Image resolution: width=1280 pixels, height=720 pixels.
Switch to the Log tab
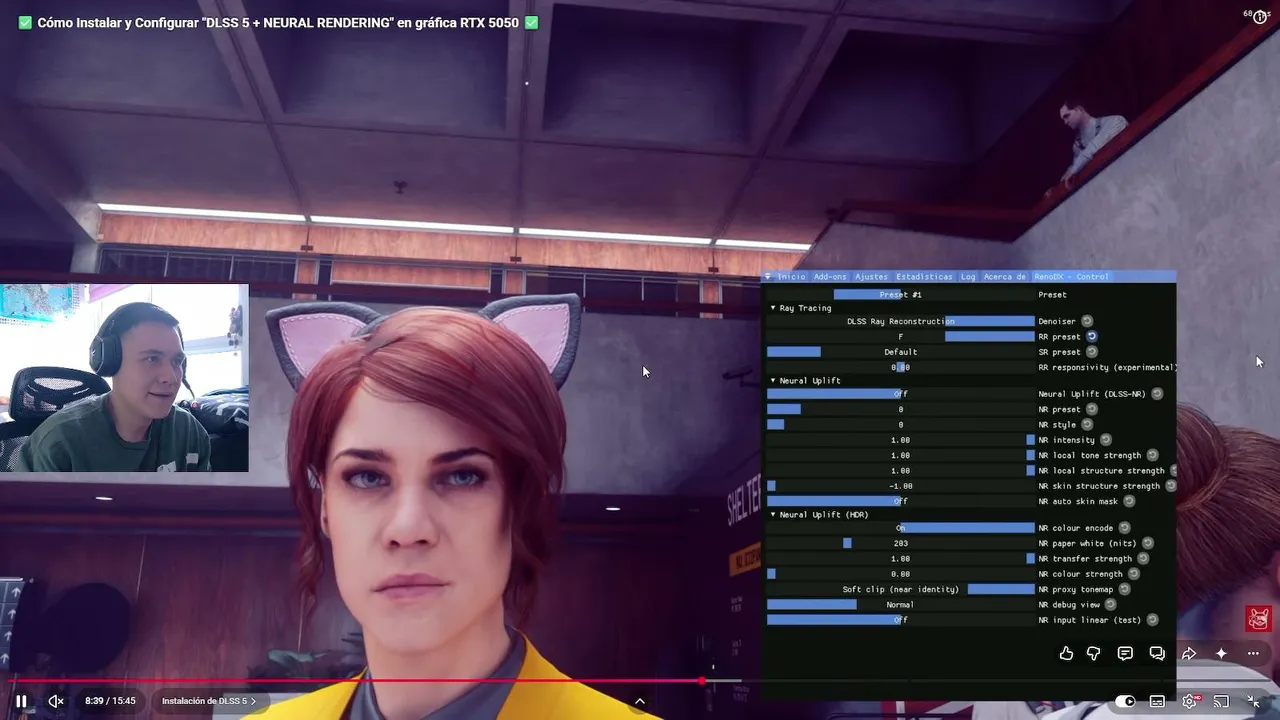click(968, 277)
